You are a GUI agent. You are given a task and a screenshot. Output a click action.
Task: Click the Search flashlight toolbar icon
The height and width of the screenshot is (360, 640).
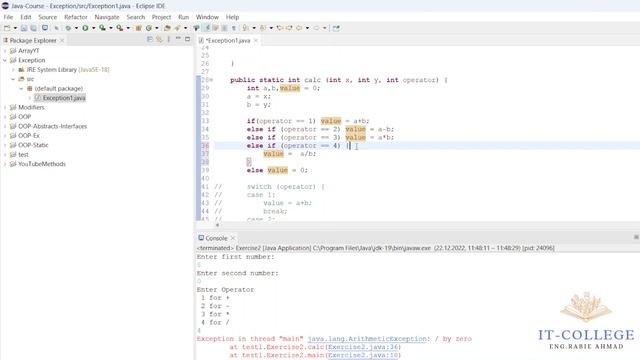[x=178, y=28]
